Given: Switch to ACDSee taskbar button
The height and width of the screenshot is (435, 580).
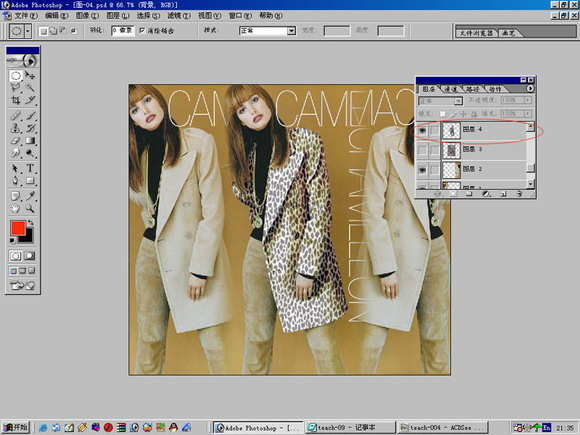Looking at the screenshot, I should coord(442,428).
